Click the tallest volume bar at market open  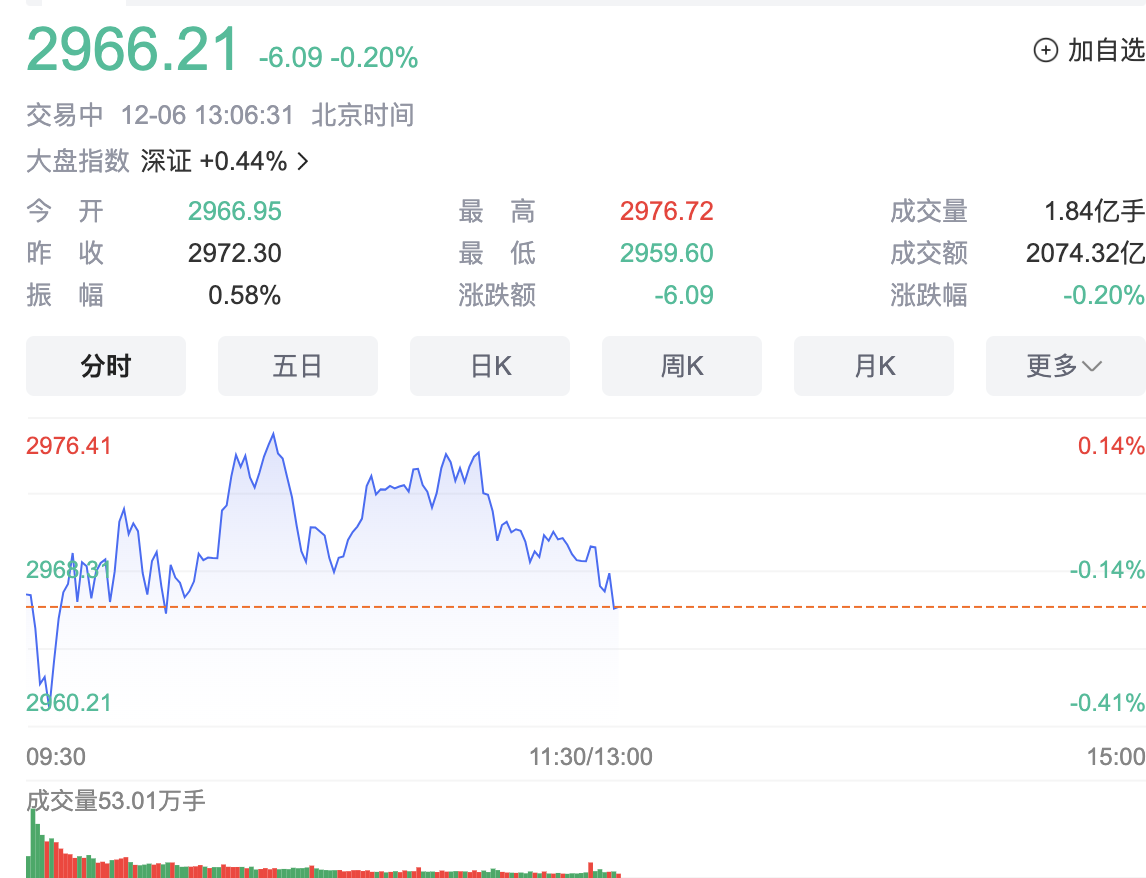[x=32, y=842]
